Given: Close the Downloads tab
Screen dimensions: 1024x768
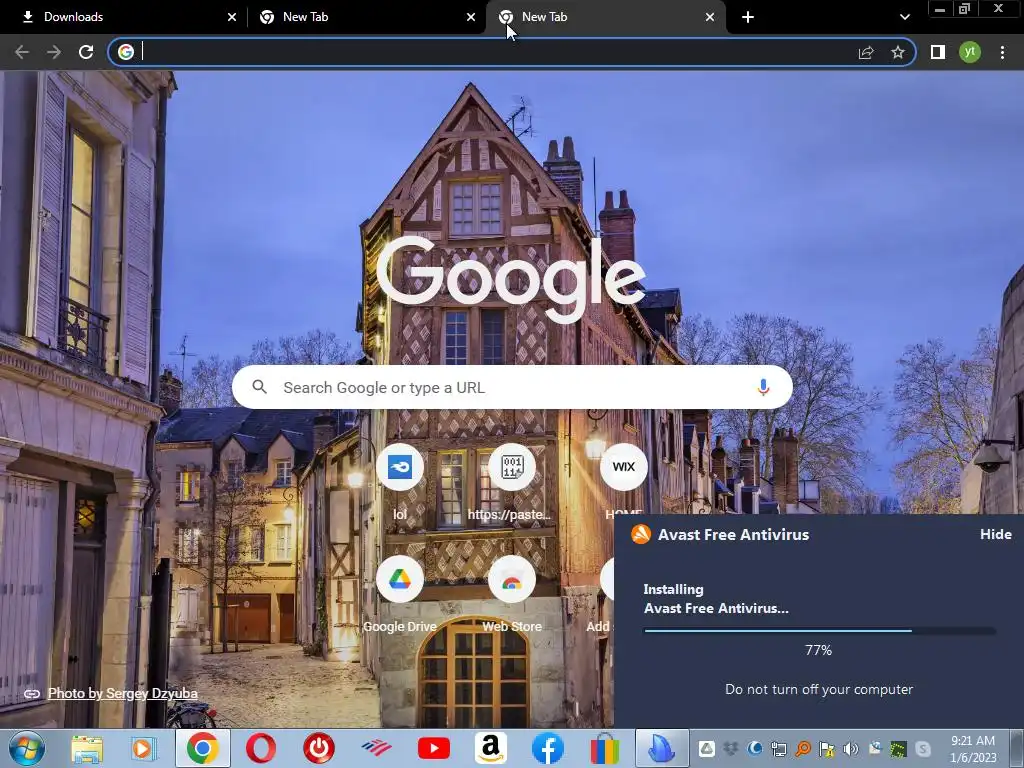Looking at the screenshot, I should (x=231, y=17).
